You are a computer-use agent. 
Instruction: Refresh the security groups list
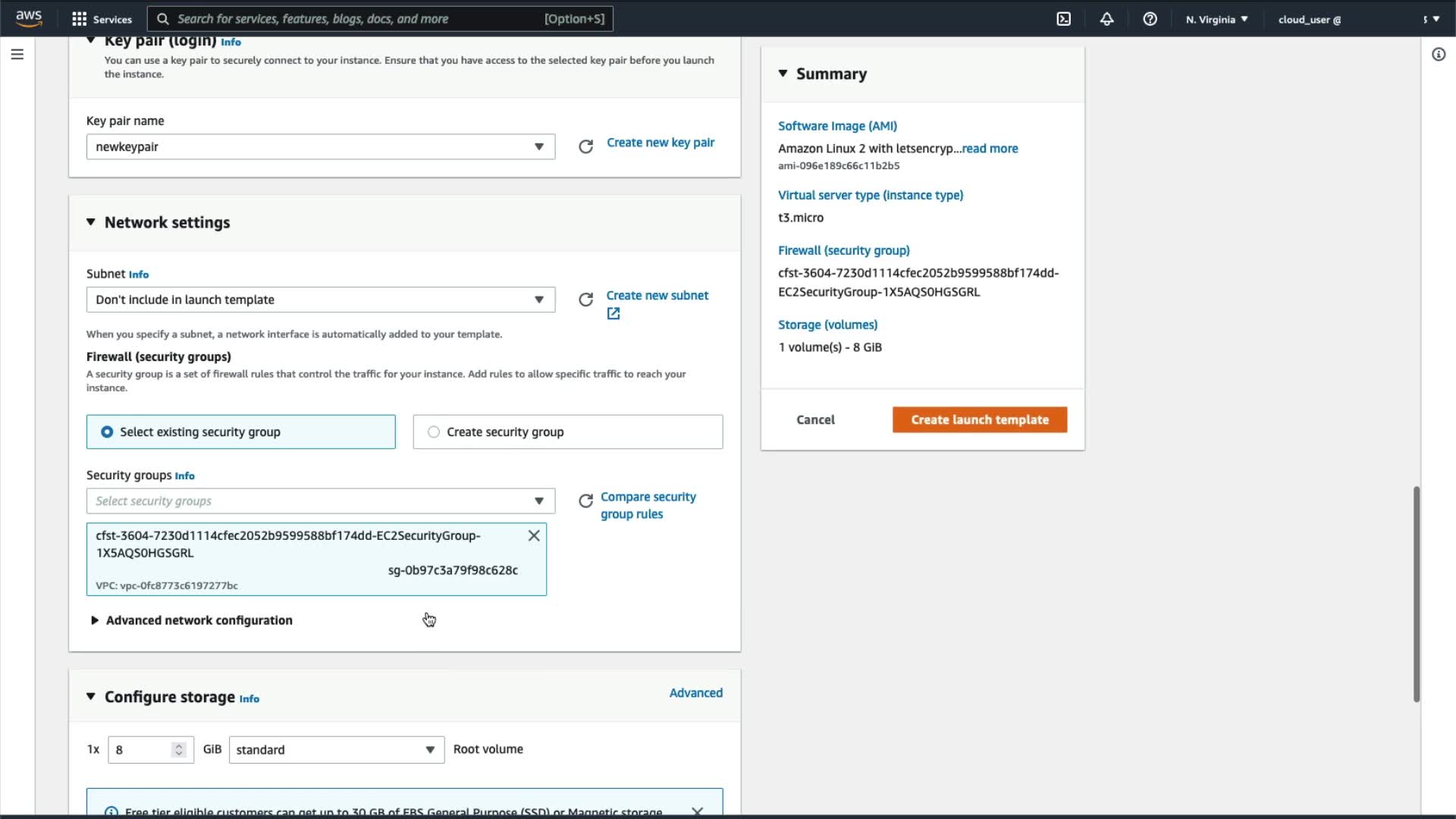585,501
